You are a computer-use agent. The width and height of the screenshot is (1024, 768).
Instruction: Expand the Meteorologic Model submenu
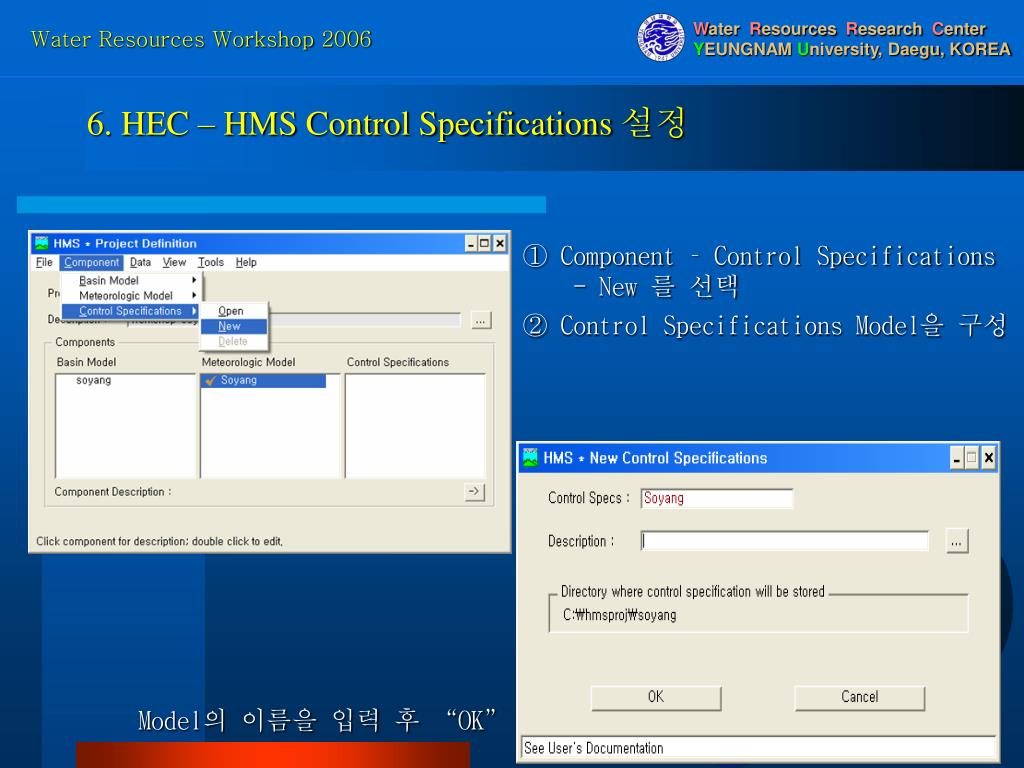(x=132, y=296)
